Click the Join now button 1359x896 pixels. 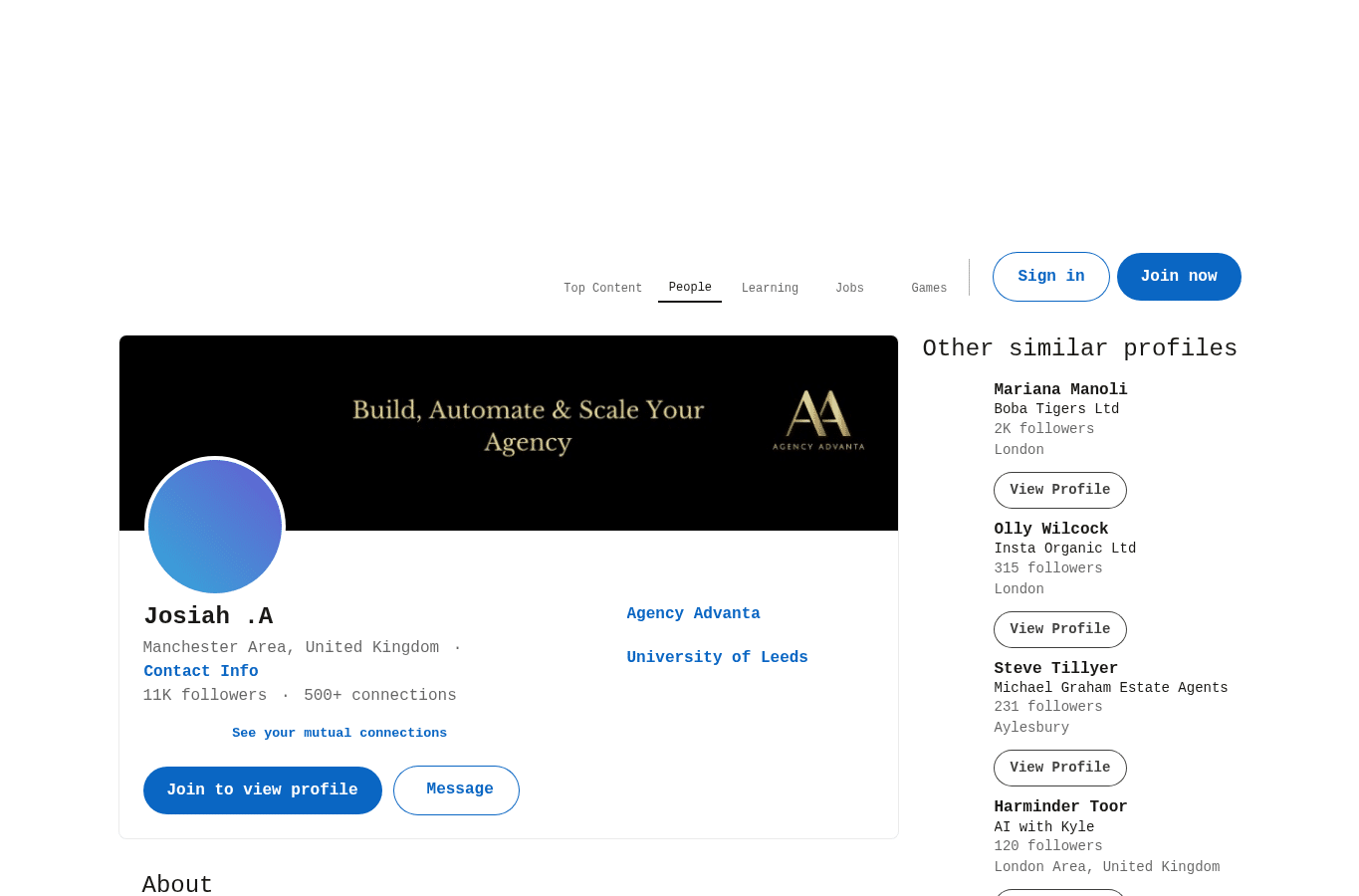coord(1179,277)
